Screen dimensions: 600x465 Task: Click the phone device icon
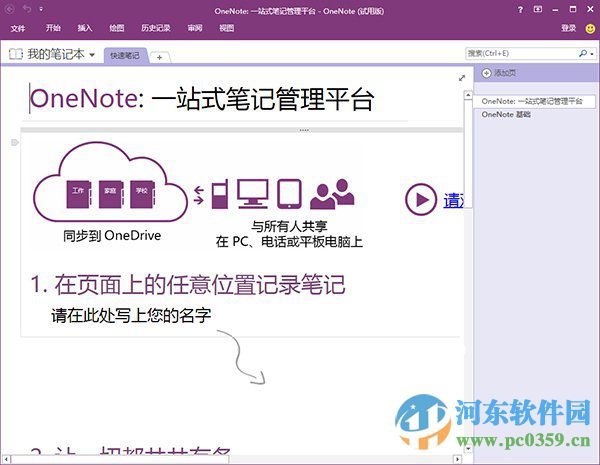pyautogui.click(x=220, y=194)
